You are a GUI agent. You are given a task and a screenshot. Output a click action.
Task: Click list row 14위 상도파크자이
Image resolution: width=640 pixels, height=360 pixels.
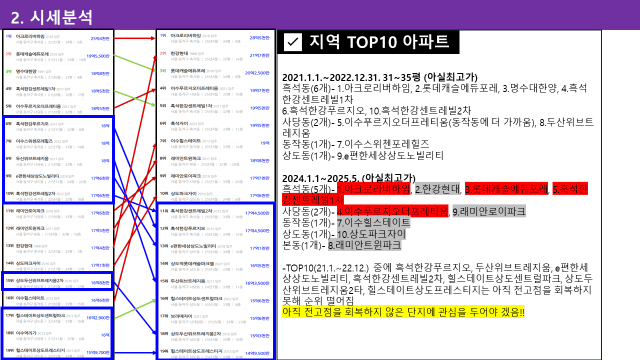(58, 265)
